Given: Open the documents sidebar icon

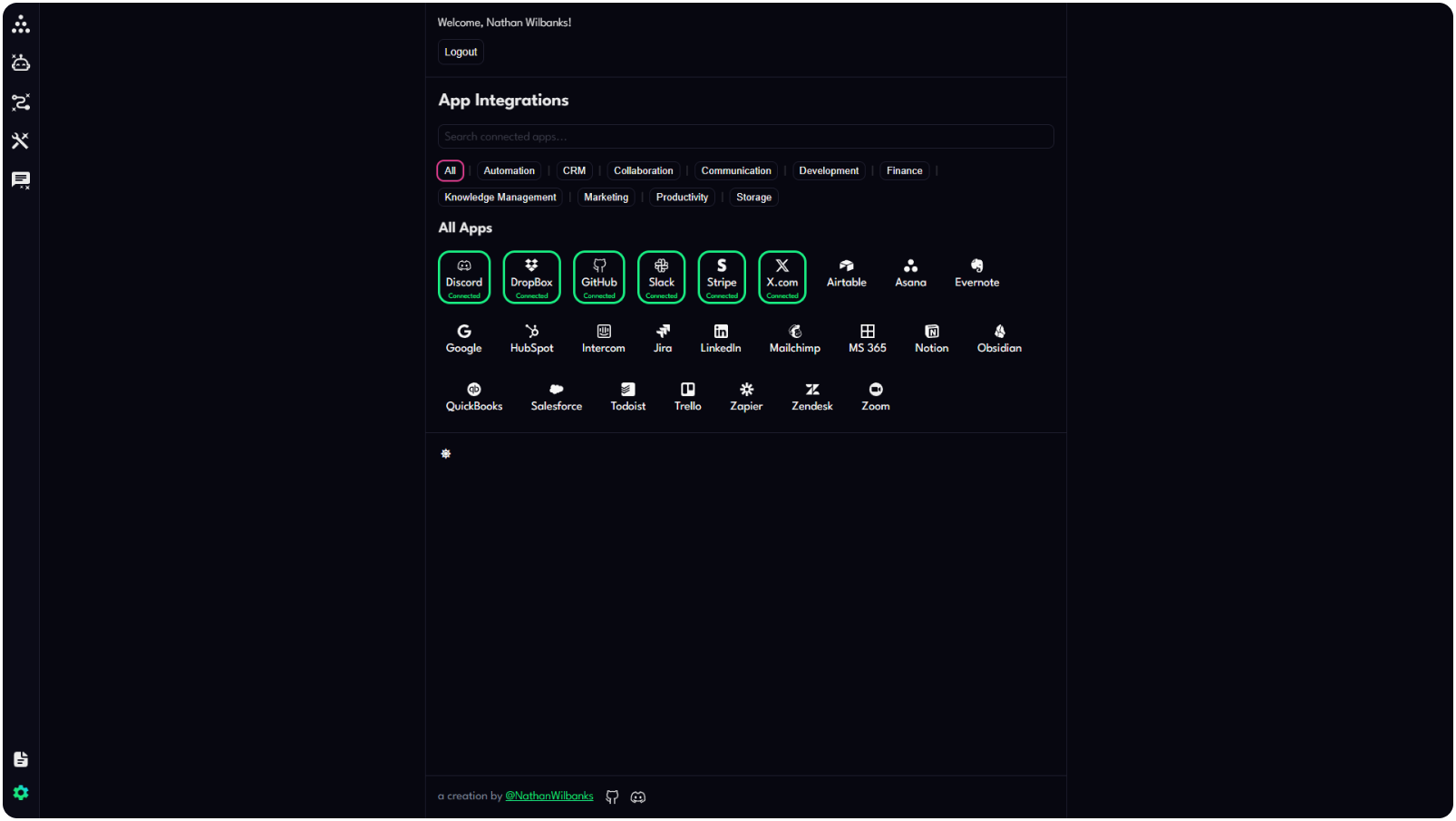Looking at the screenshot, I should click(21, 759).
